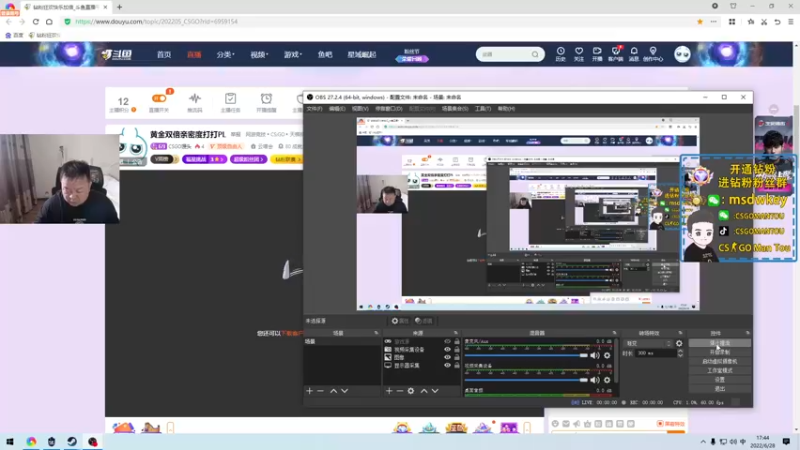Remove selected scene with minus icon
800x450 pixels.
pos(320,391)
